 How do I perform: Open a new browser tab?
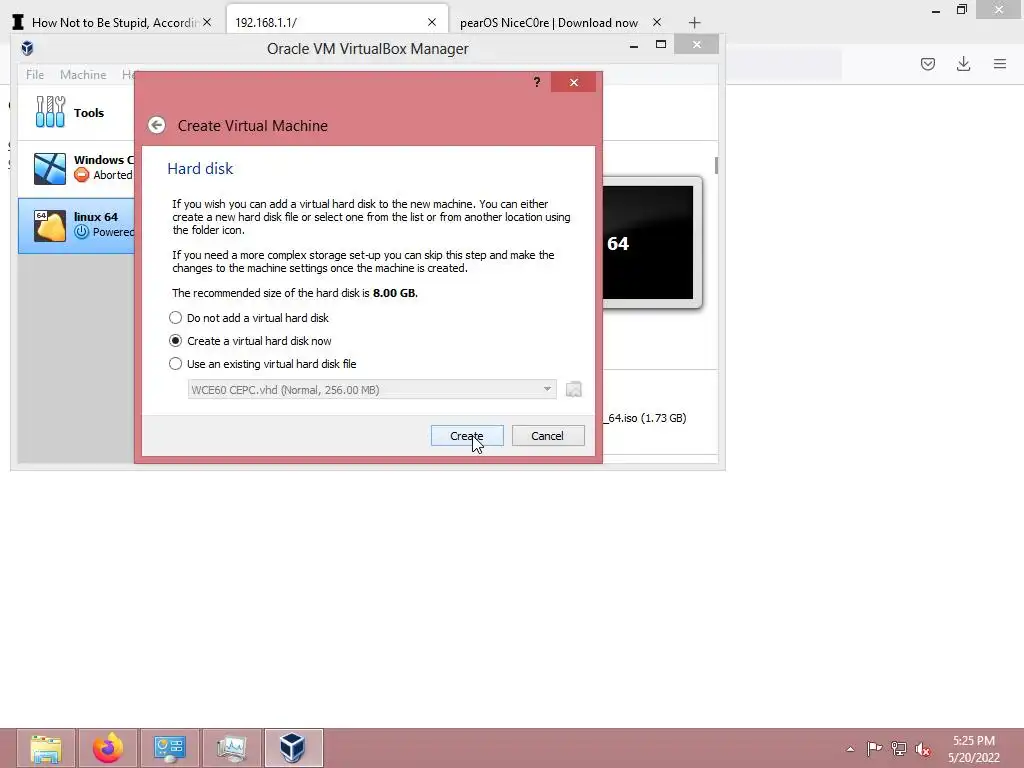[694, 23]
